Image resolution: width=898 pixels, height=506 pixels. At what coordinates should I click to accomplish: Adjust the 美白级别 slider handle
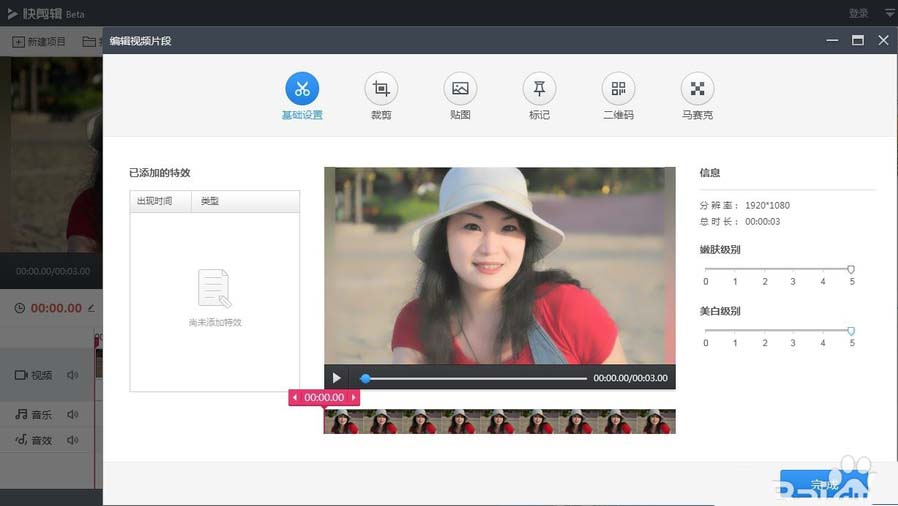(x=851, y=331)
